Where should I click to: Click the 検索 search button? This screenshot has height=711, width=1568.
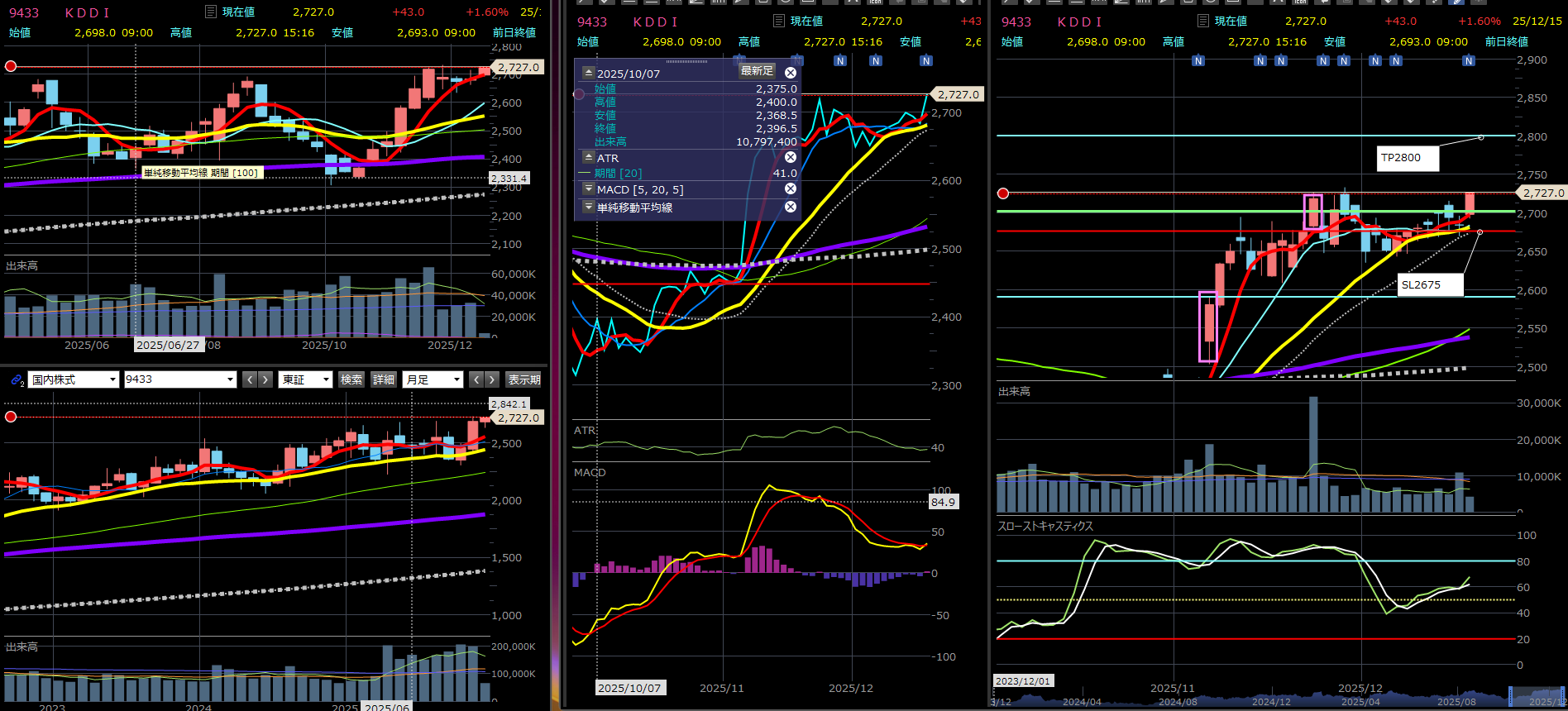point(351,379)
